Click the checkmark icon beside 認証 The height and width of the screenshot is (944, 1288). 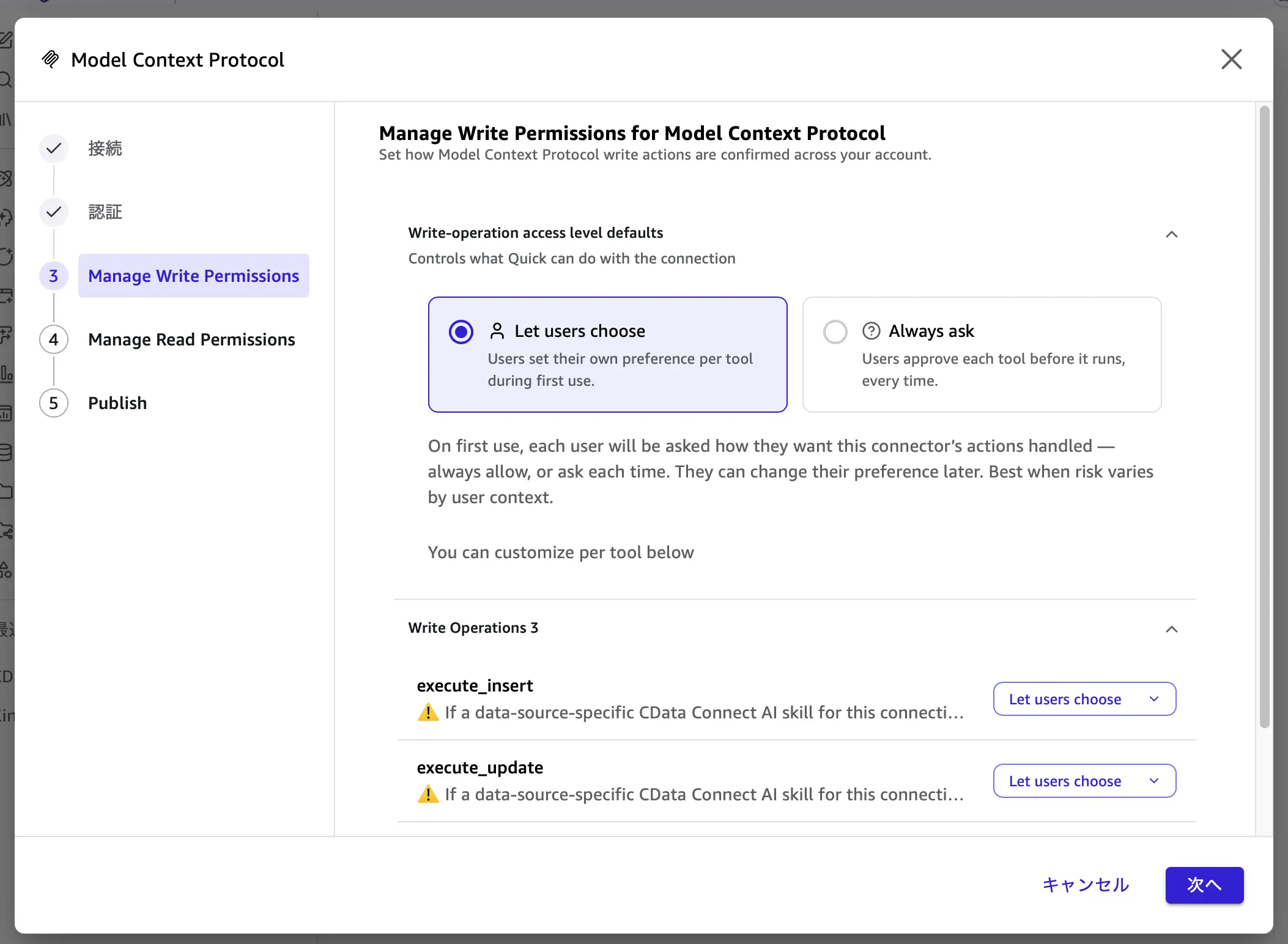coord(54,212)
